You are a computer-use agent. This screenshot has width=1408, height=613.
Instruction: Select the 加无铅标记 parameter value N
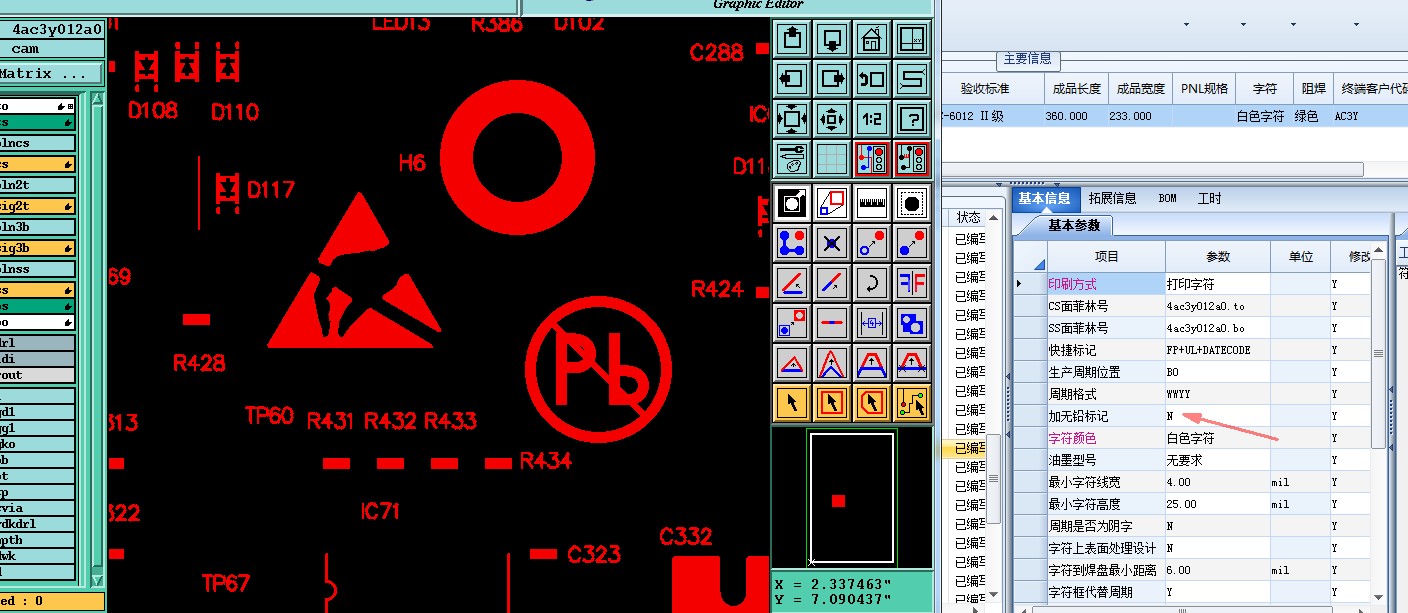1218,416
